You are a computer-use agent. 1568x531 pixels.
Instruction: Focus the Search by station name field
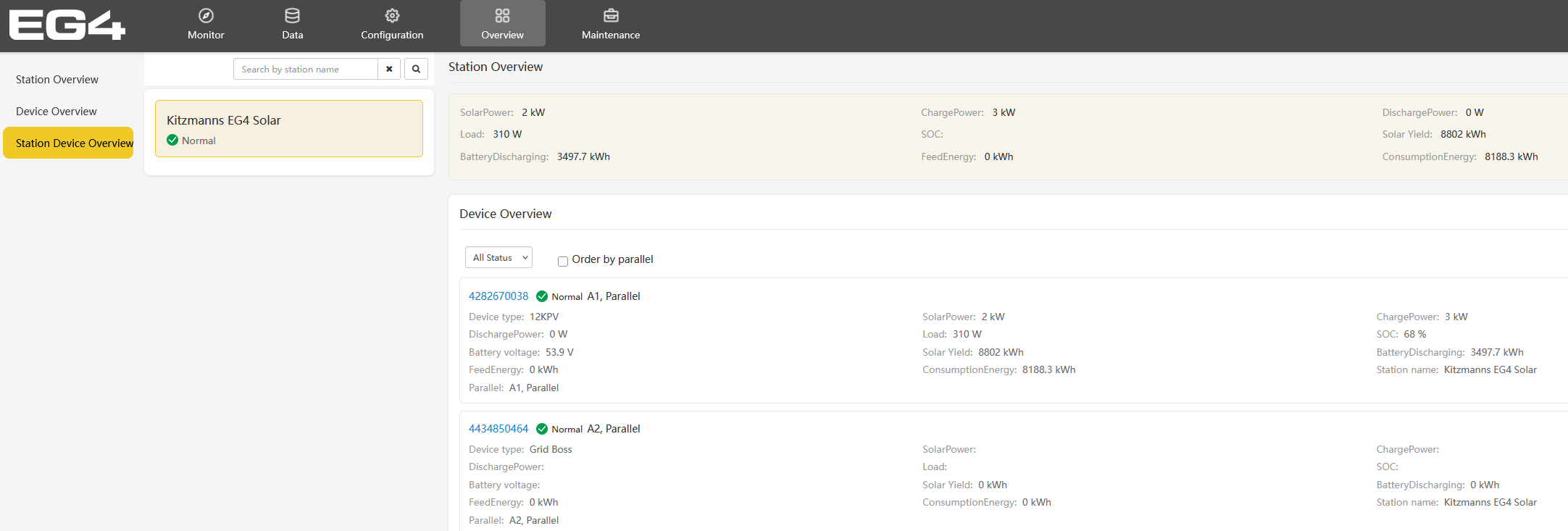pos(306,69)
